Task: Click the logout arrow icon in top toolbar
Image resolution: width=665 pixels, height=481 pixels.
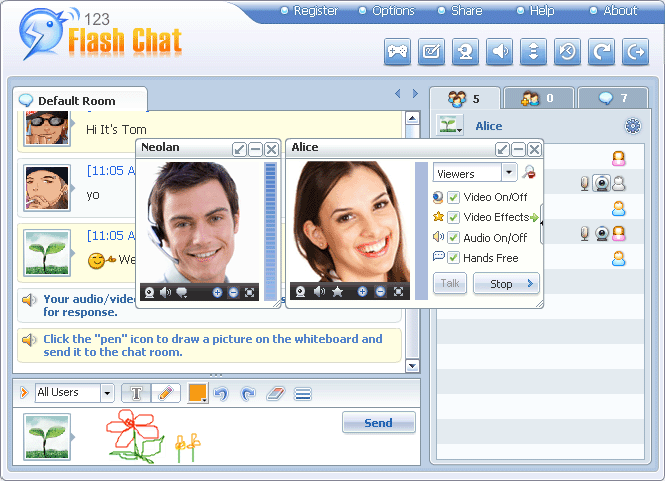Action: point(634,52)
